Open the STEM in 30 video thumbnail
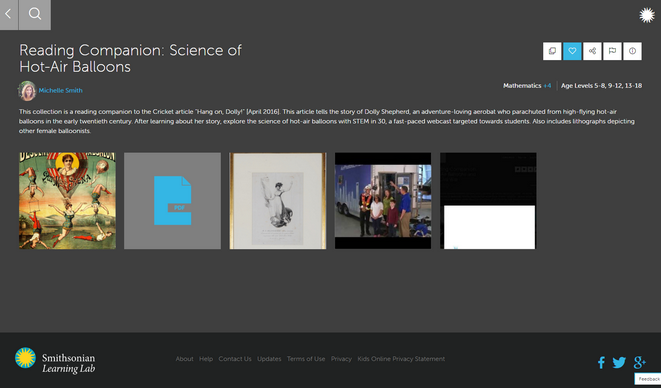Viewport: 661px width, 388px height. click(383, 201)
